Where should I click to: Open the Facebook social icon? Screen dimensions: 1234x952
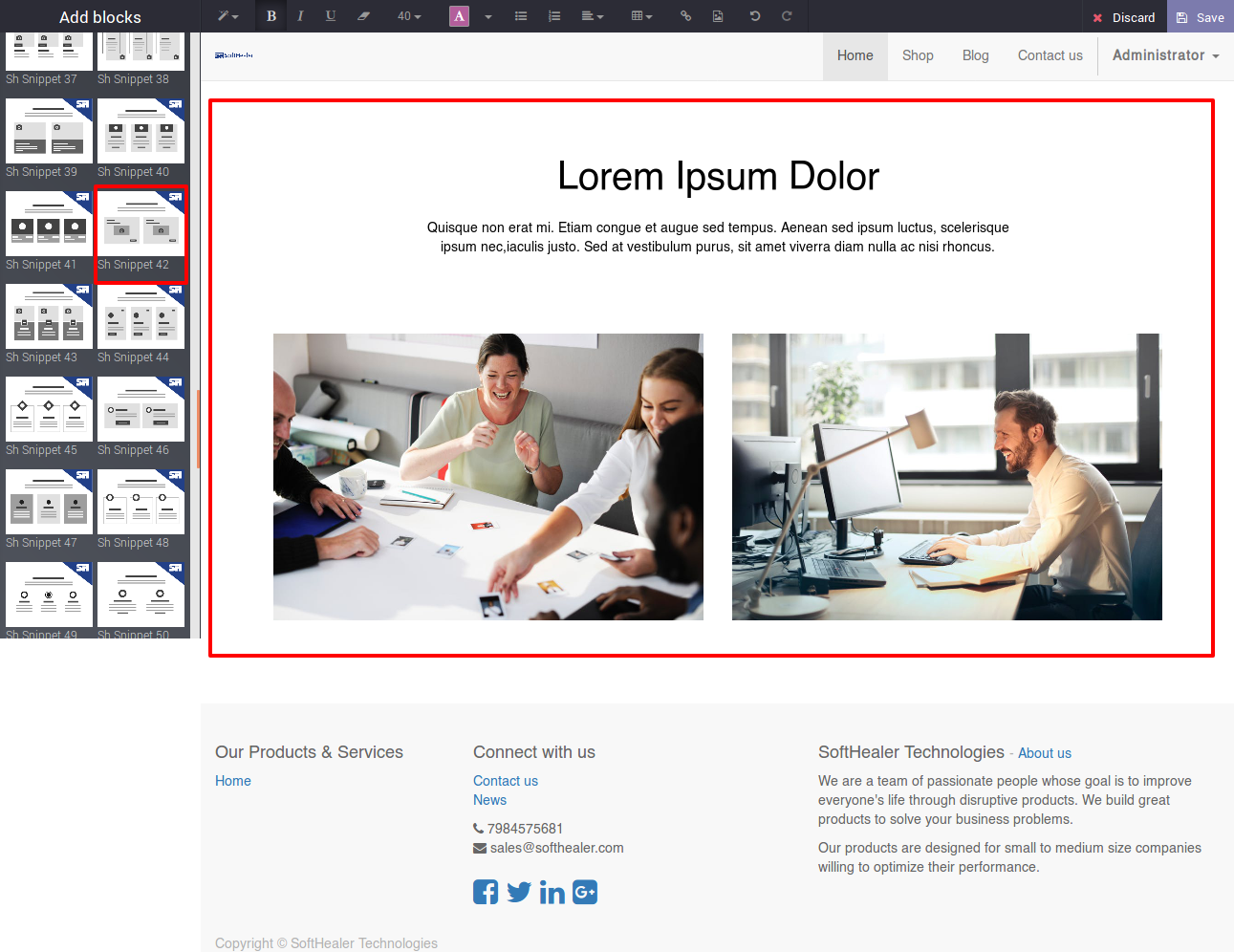(x=486, y=892)
